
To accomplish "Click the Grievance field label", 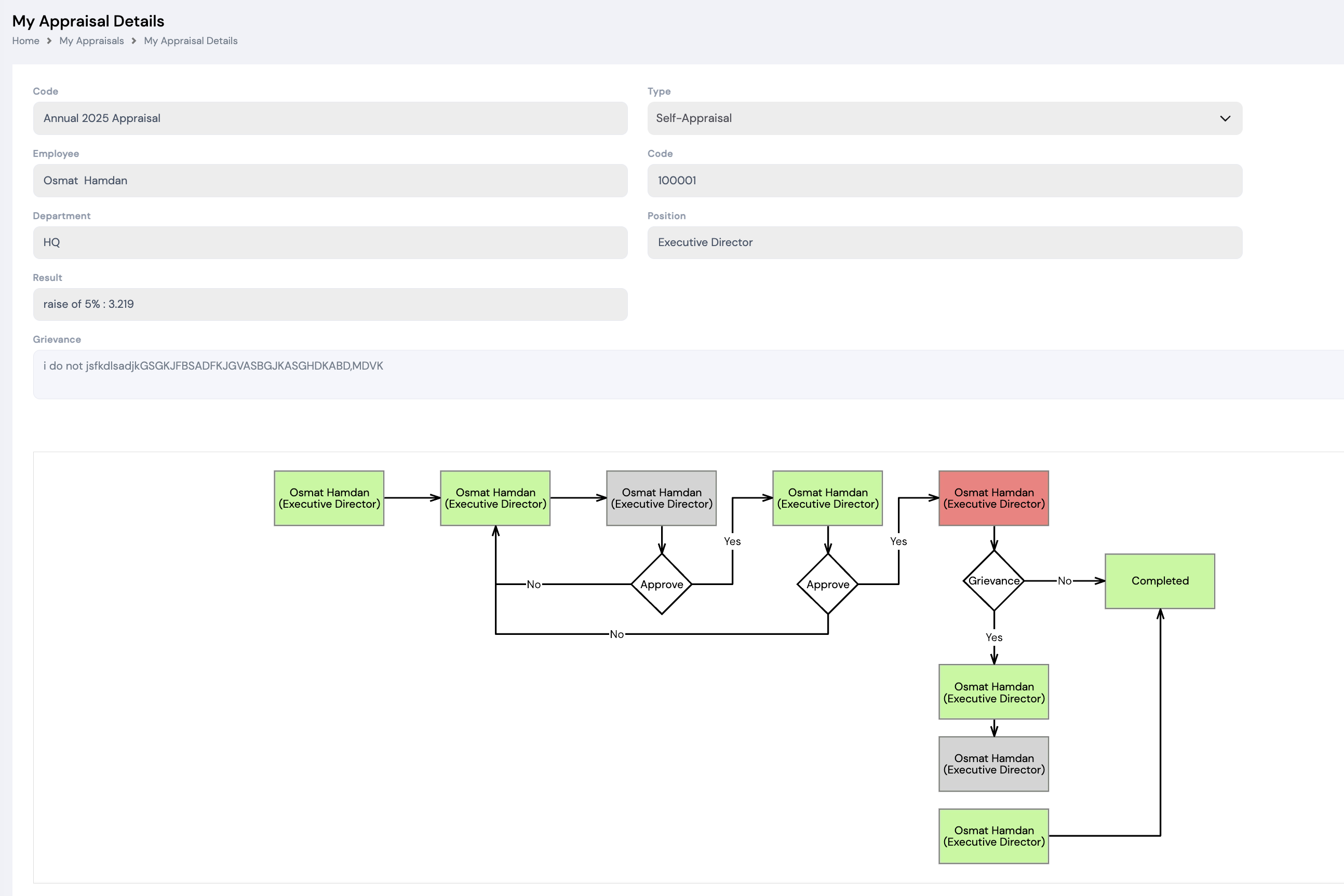I will (x=57, y=340).
